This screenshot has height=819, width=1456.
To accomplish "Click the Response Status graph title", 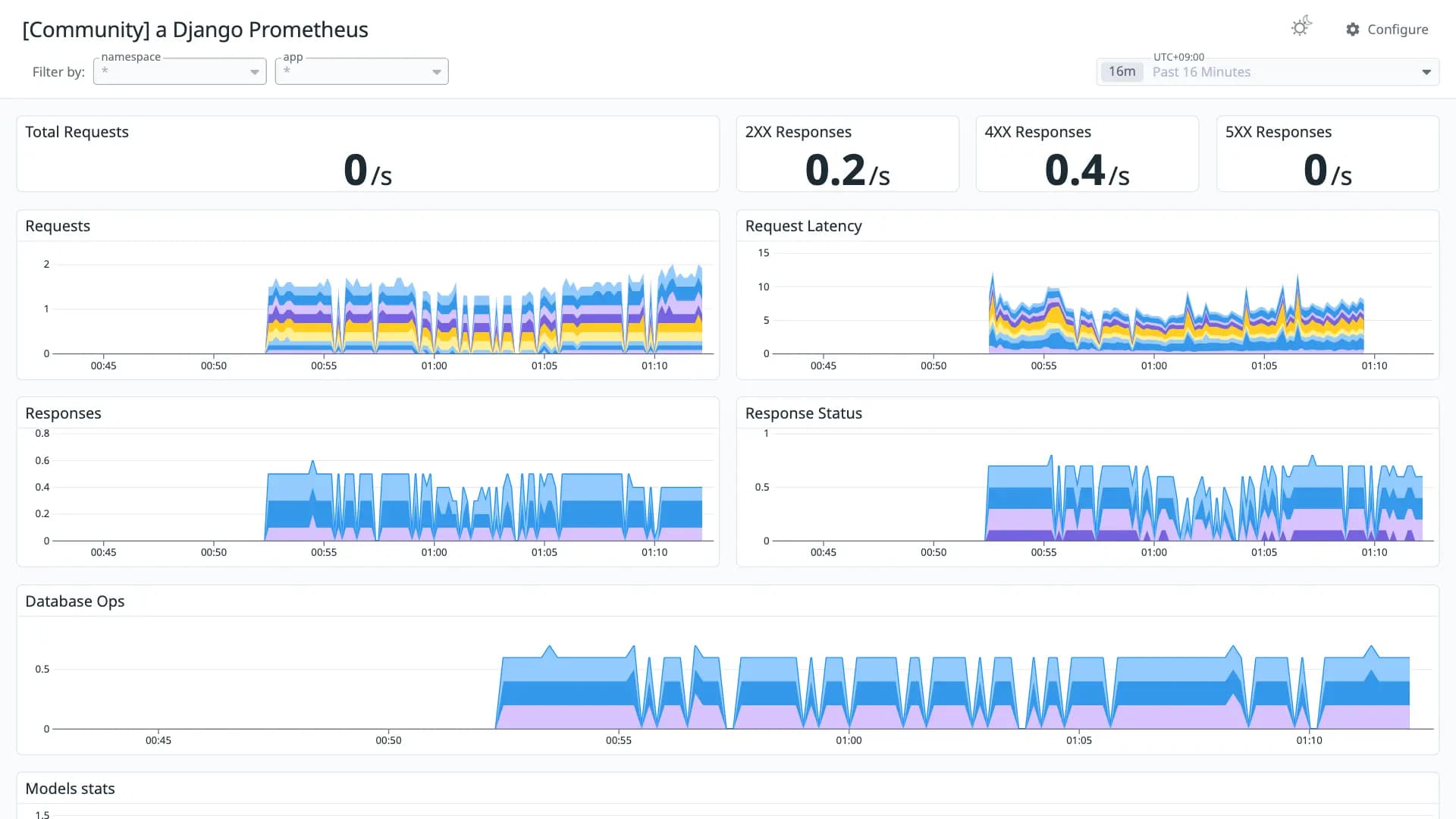I will (x=803, y=413).
